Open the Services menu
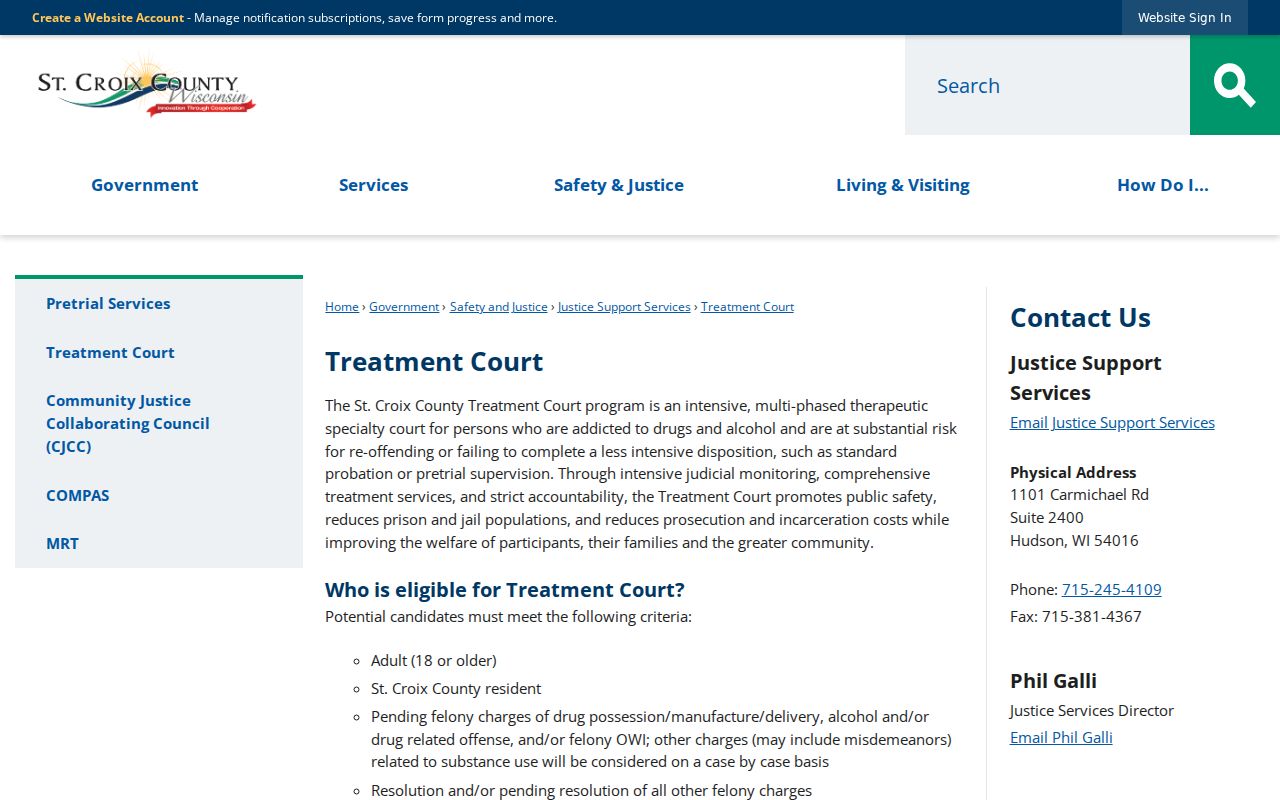Image resolution: width=1280 pixels, height=800 pixels. pyautogui.click(x=373, y=185)
